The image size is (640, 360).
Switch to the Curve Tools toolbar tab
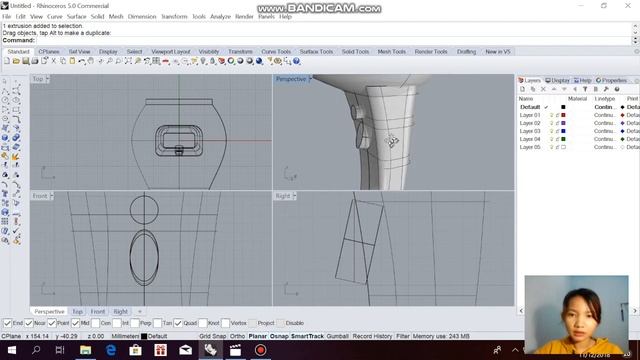point(276,51)
